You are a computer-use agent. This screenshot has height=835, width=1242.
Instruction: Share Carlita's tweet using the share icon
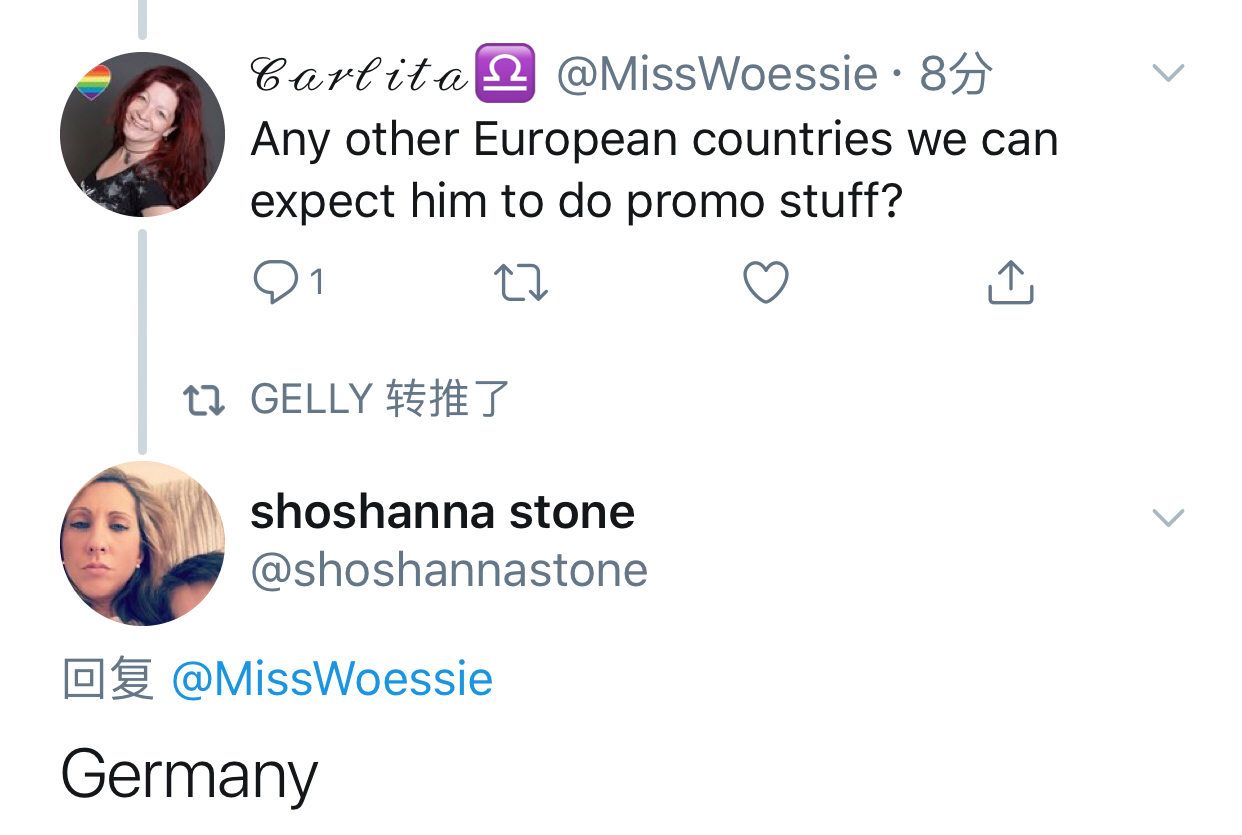click(1010, 283)
